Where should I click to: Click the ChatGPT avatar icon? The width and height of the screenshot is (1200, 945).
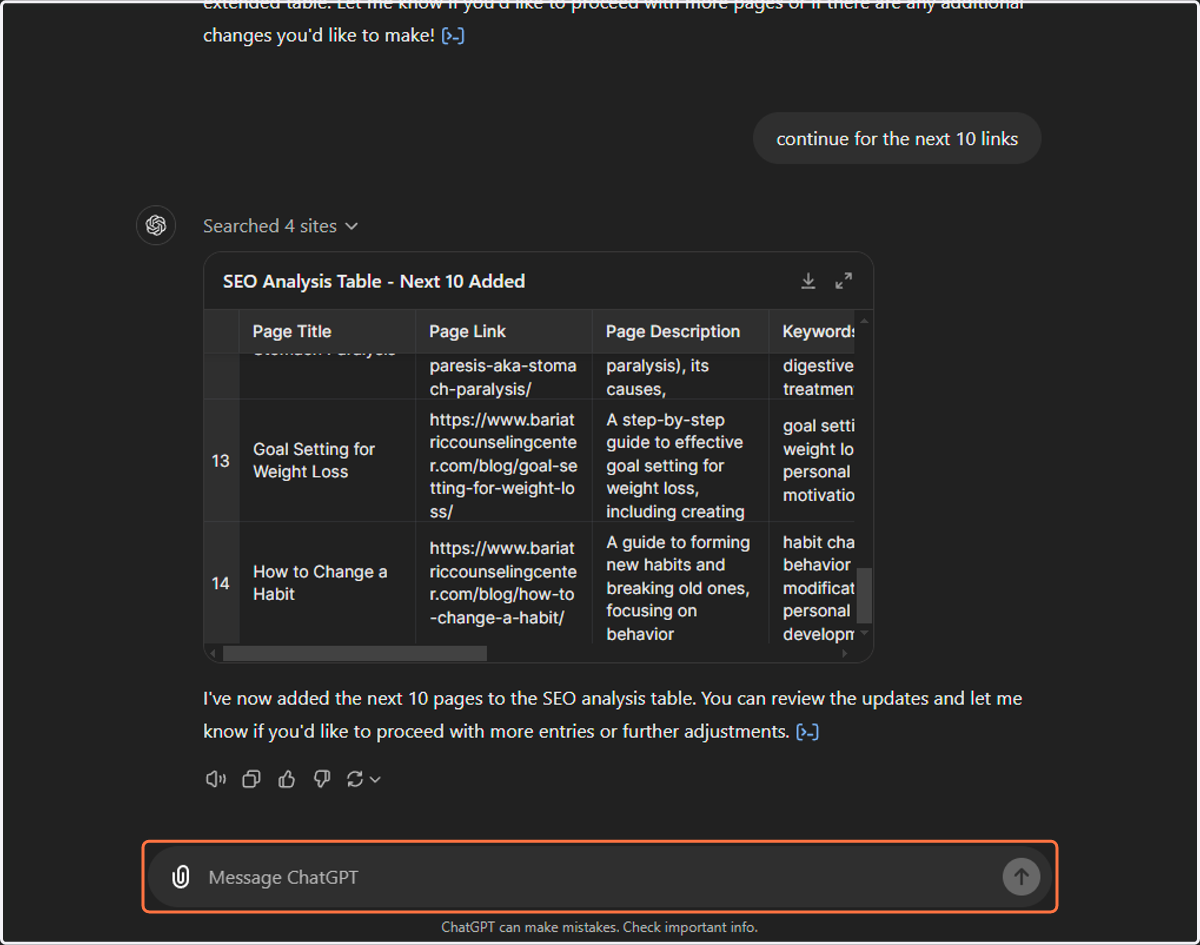[x=156, y=225]
